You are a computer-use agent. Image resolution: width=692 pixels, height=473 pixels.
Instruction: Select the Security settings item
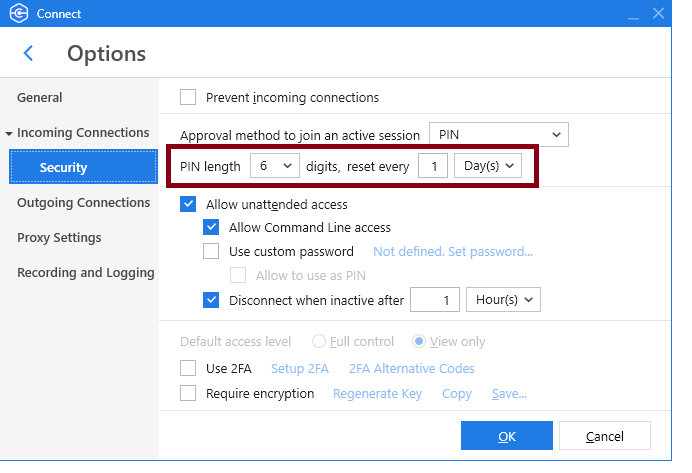point(63,168)
